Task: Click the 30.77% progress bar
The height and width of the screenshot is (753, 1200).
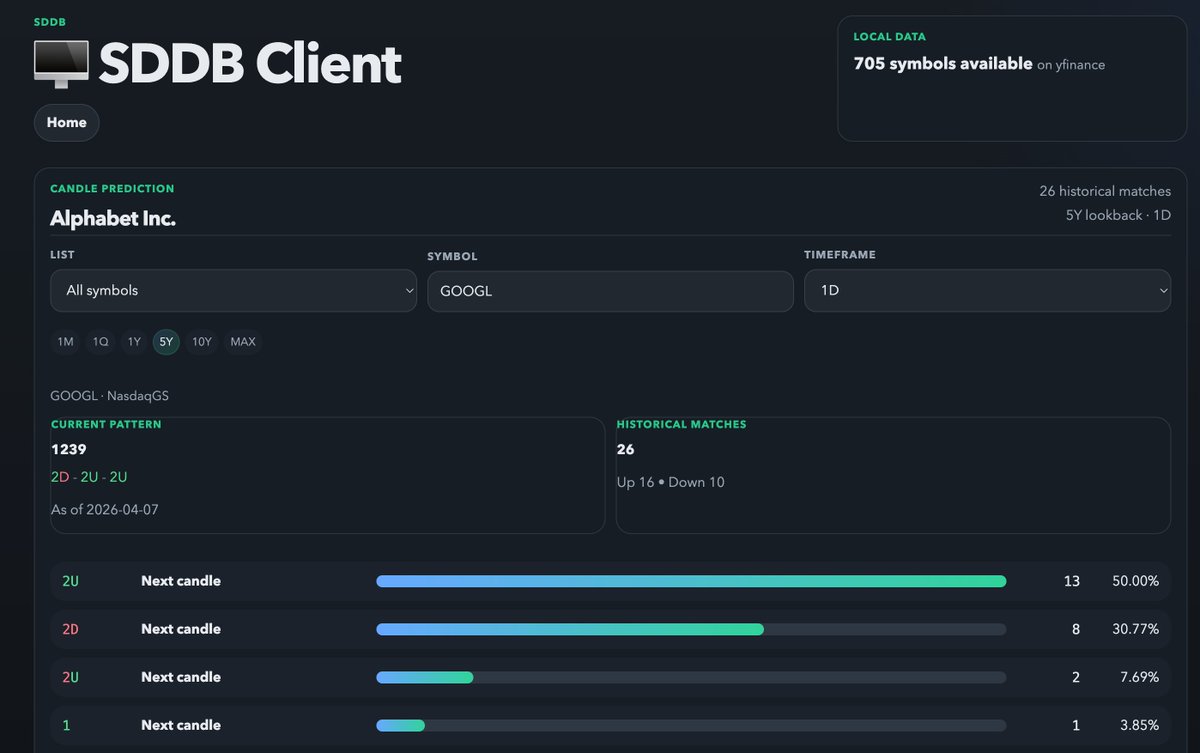Action: click(x=691, y=629)
